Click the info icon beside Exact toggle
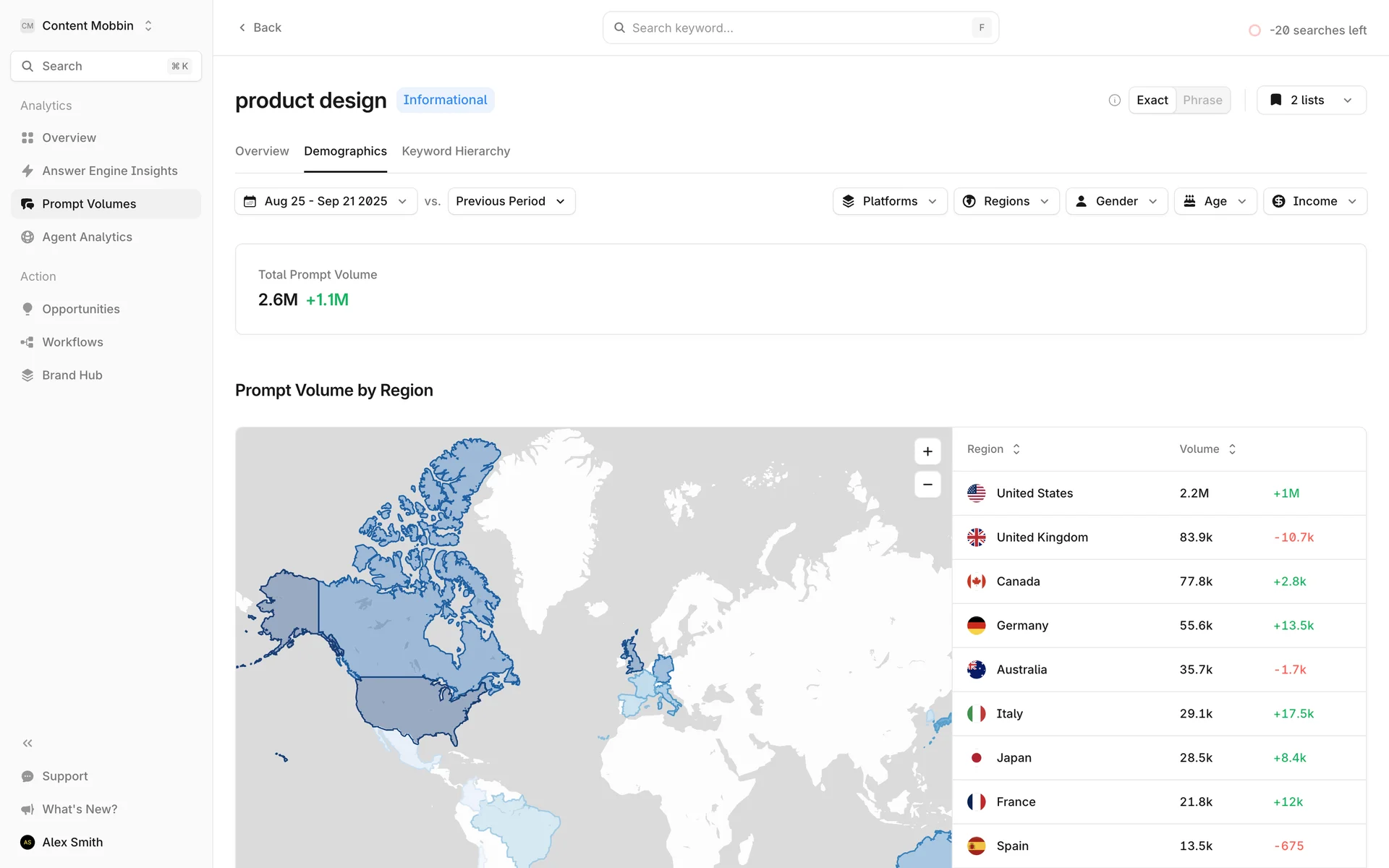1389x868 pixels. pyautogui.click(x=1114, y=101)
